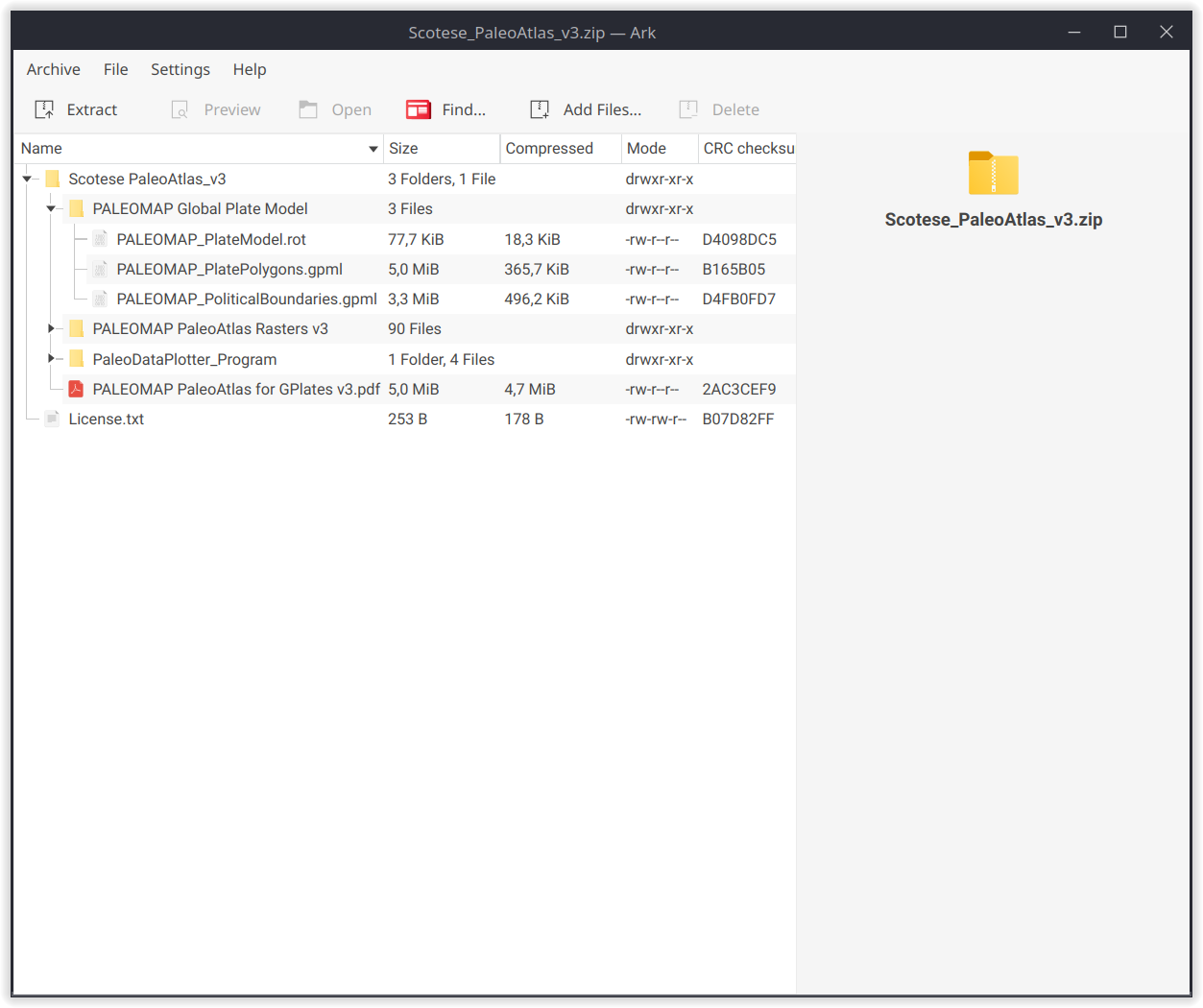Image resolution: width=1203 pixels, height=1008 pixels.
Task: Collapse the PALEOMAP Global Plate Model node
Action: coord(51,208)
